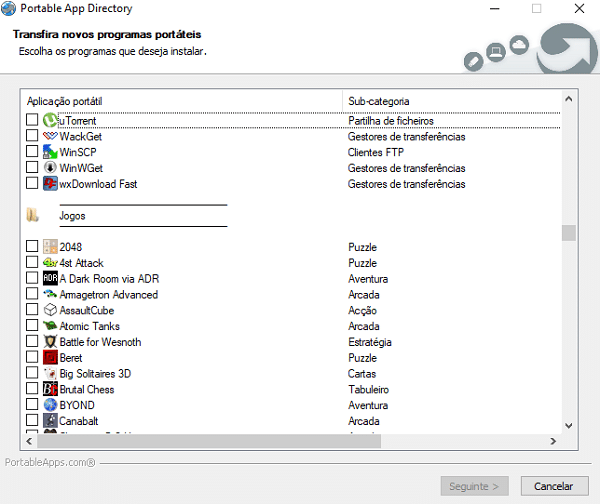Click 'Tabuleiro' sub-category text
This screenshot has height=504, width=600.
click(x=368, y=390)
